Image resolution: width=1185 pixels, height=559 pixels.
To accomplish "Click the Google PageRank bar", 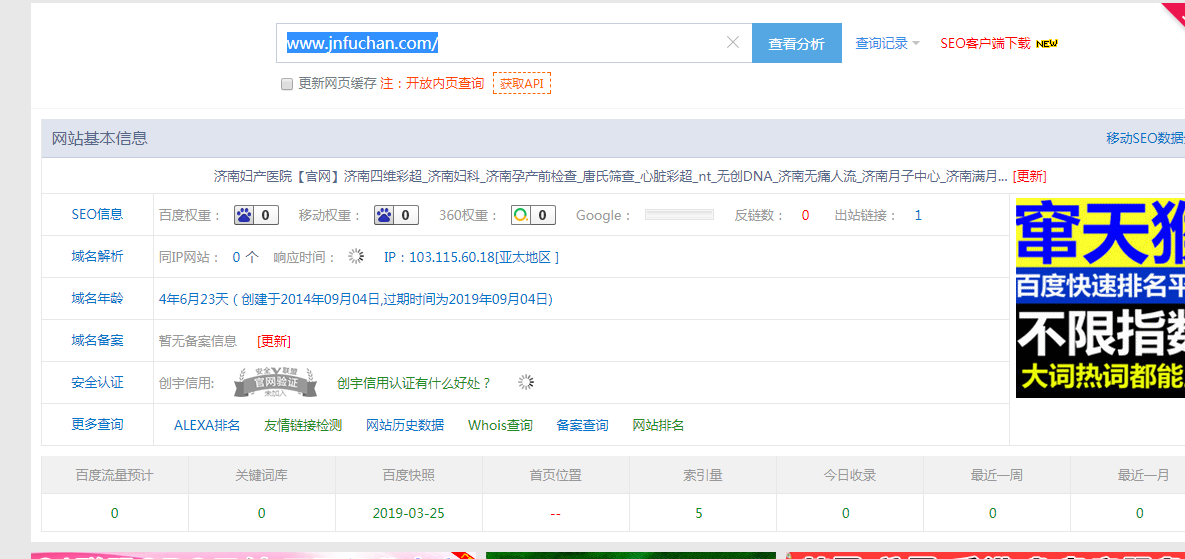I will (x=679, y=215).
